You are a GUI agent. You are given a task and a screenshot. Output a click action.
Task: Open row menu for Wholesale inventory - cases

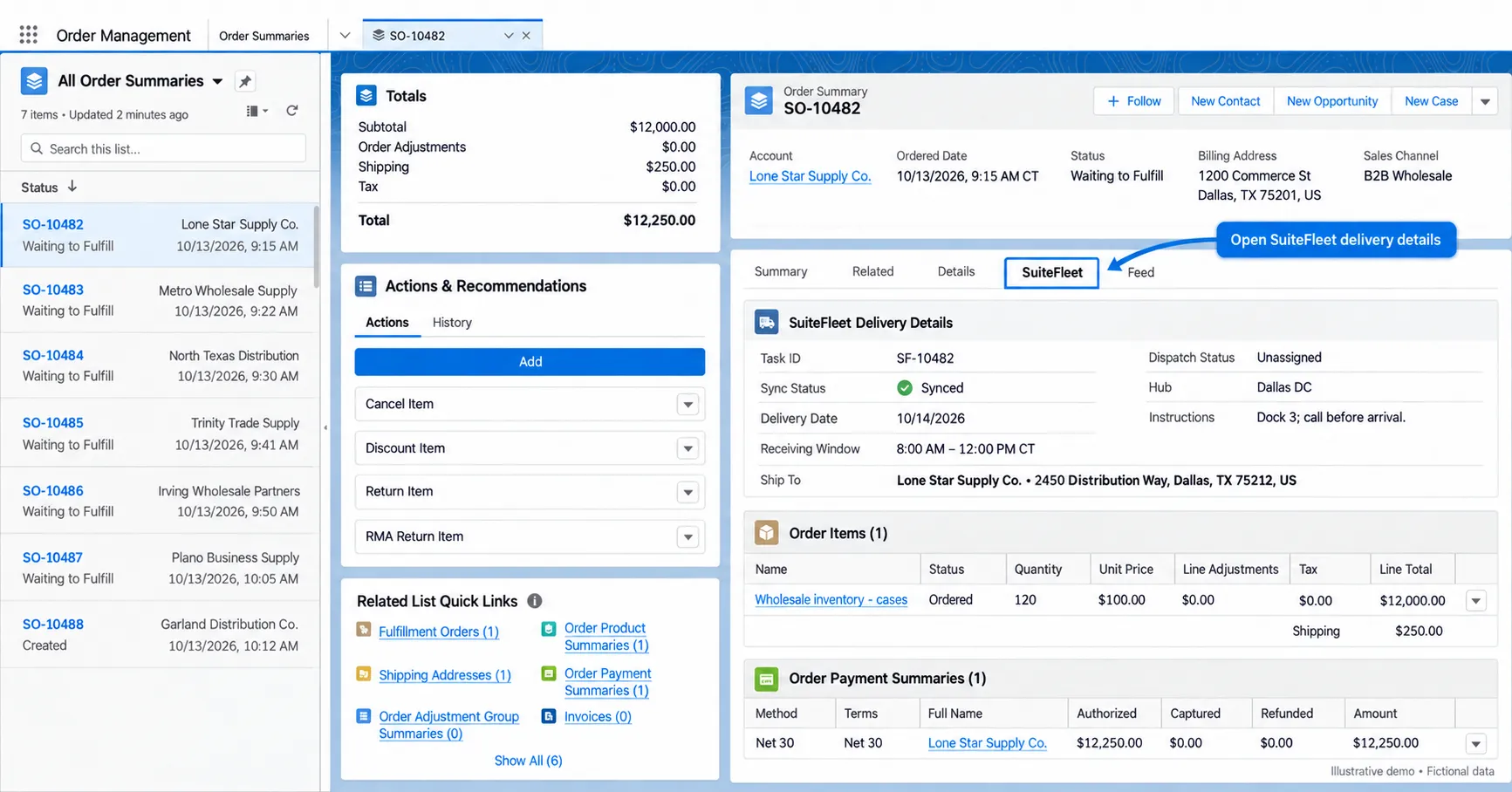[x=1476, y=600]
